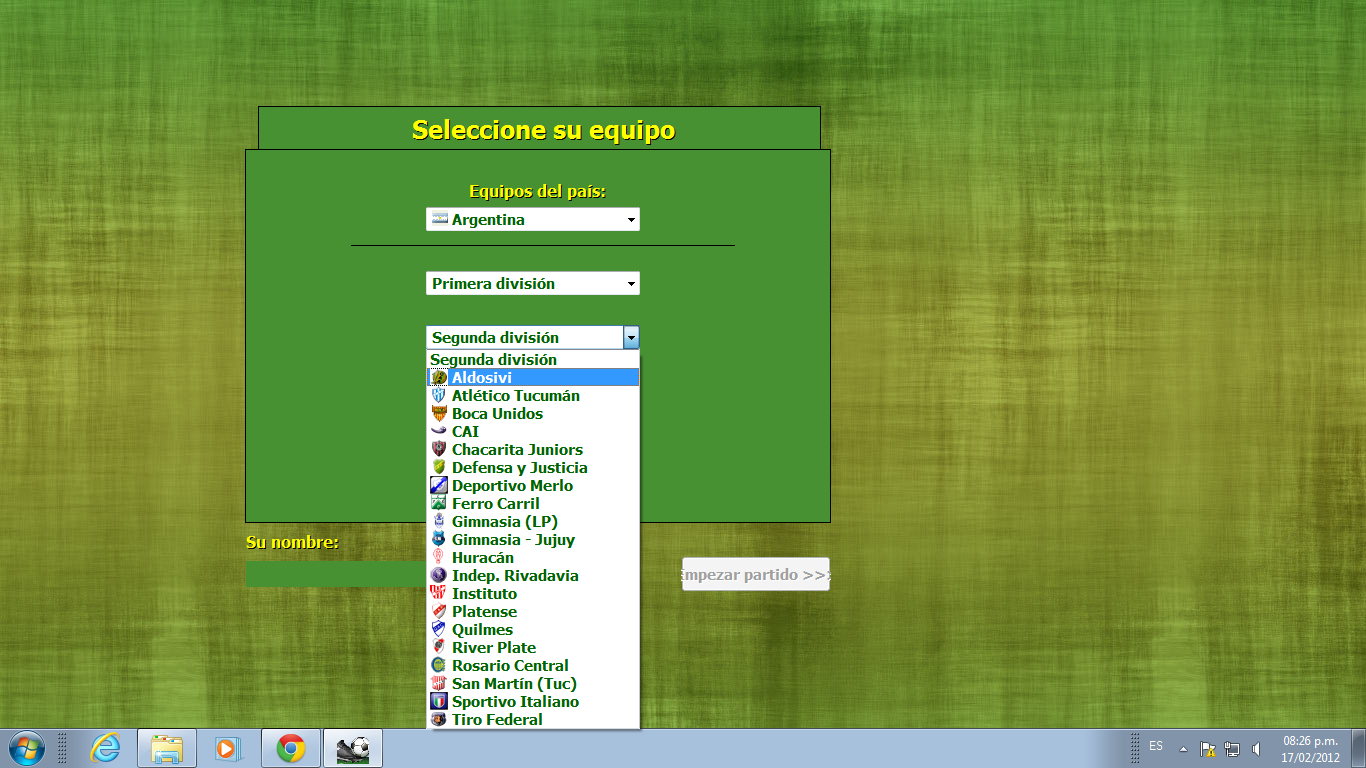The image size is (1366, 768).
Task: Click the volume speaker tray icon
Action: [x=1257, y=749]
